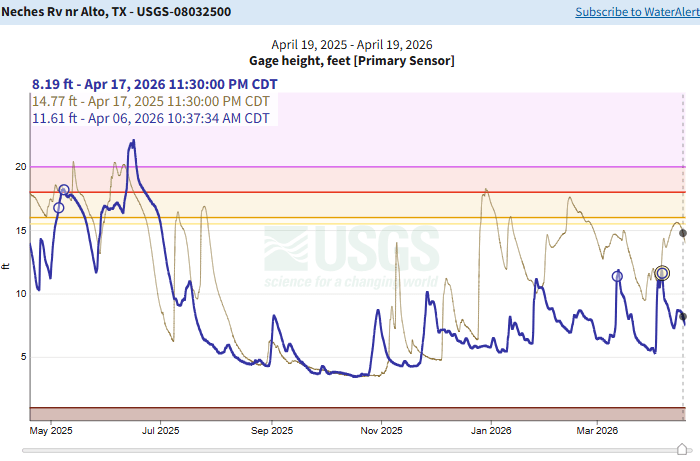The height and width of the screenshot is (461, 700).
Task: Click the Jul 2025 x-axis label
Action: tap(161, 431)
